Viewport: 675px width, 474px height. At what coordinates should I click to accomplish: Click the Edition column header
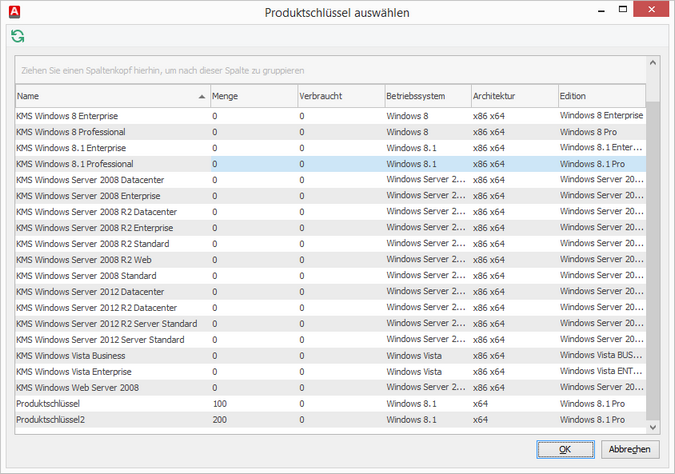point(600,96)
